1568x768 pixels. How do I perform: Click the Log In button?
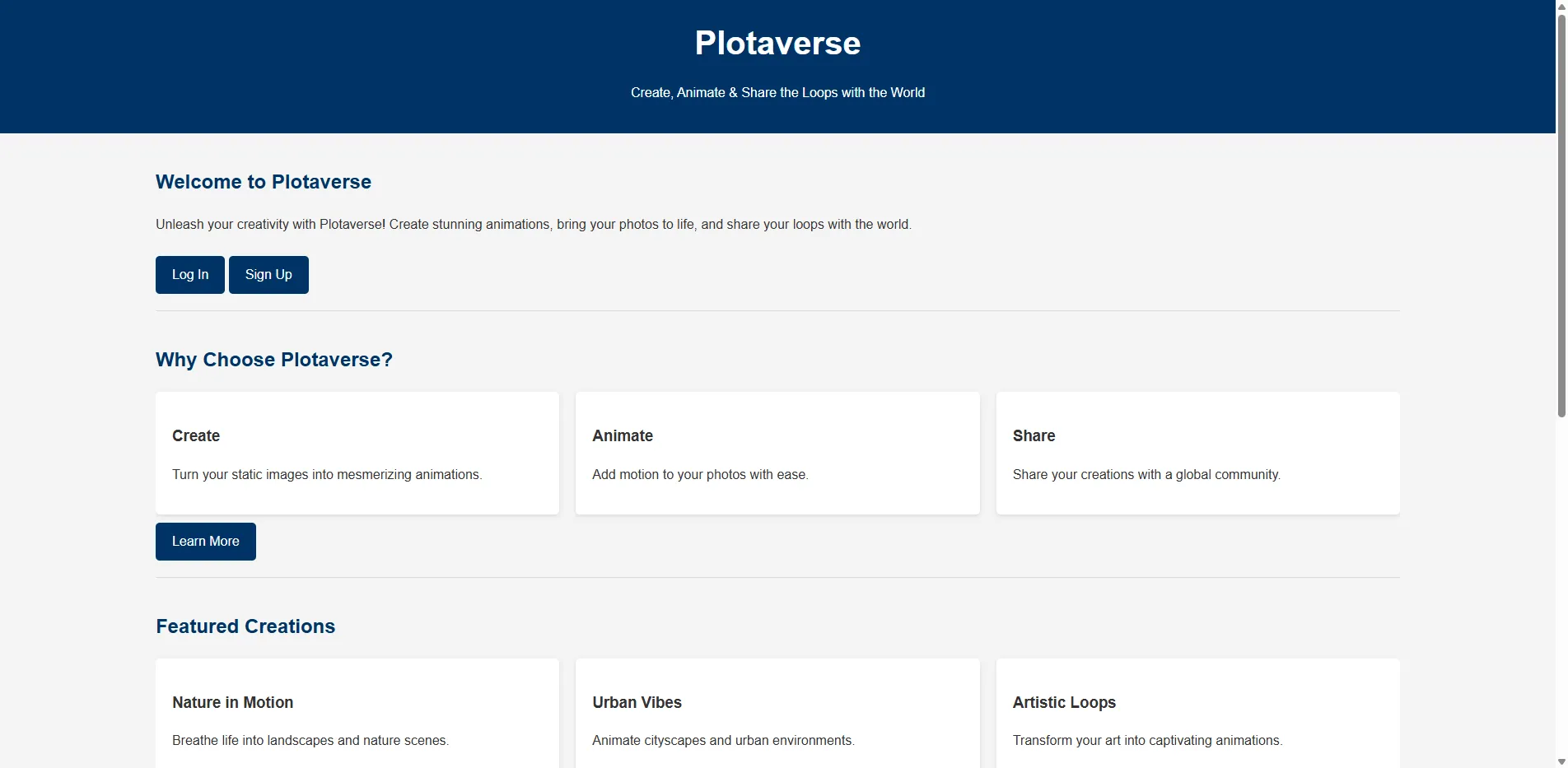[189, 274]
